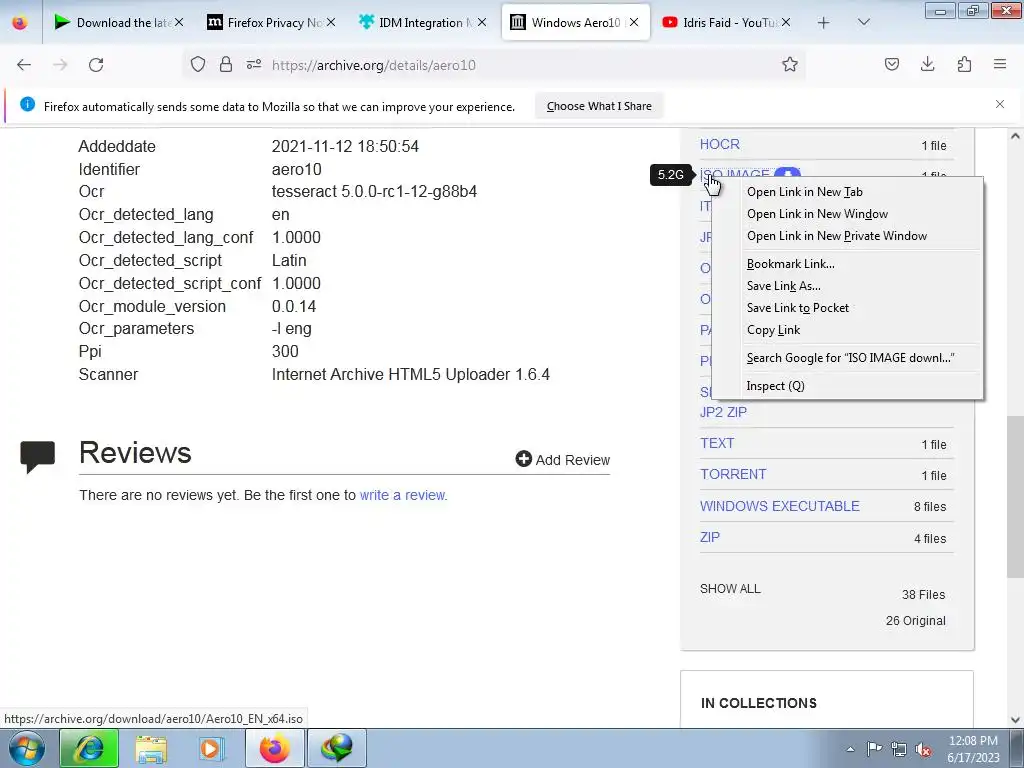Bookmark this page with the star icon
This screenshot has width=1024, height=768.
tap(790, 65)
